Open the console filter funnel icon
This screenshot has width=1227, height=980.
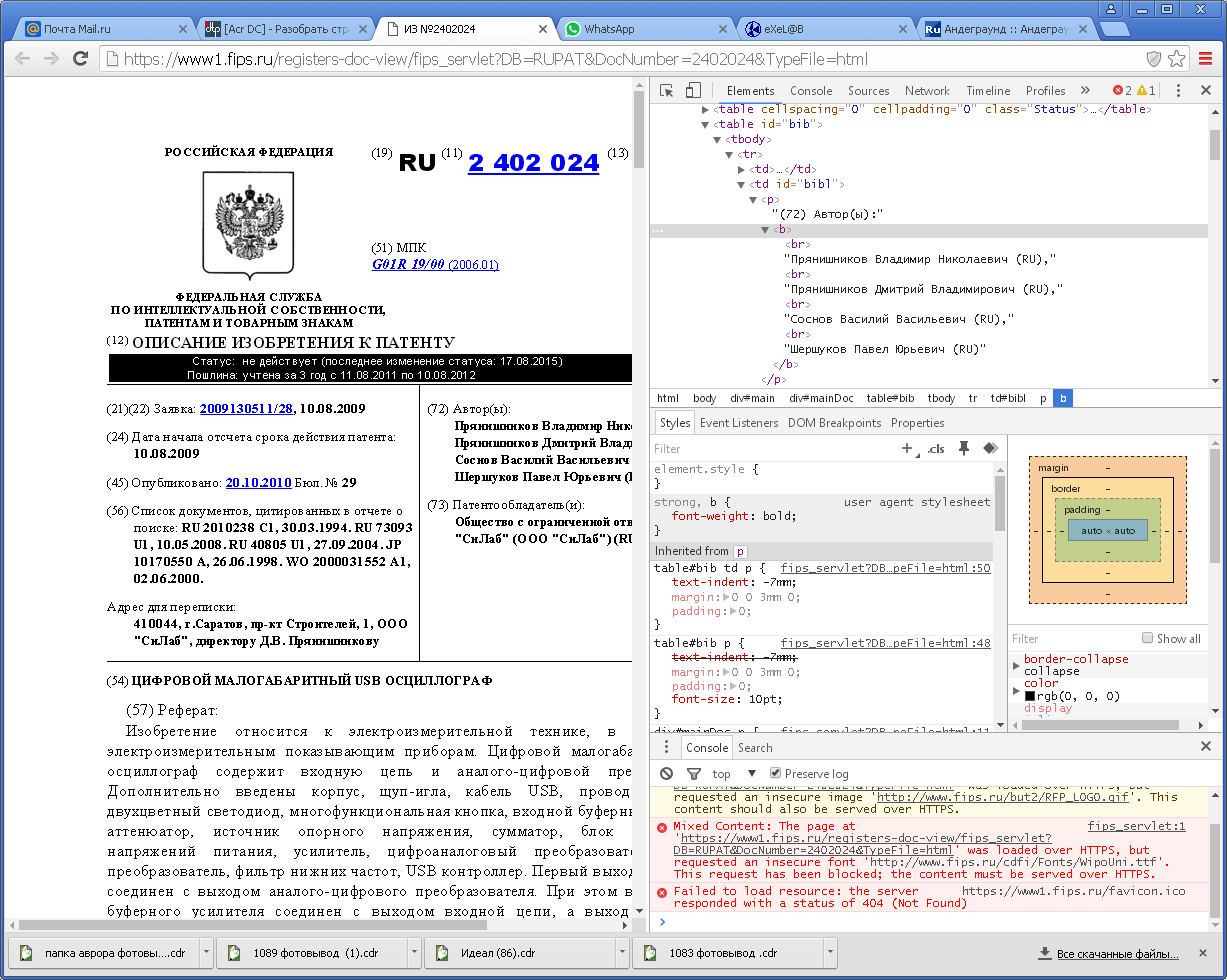(694, 773)
